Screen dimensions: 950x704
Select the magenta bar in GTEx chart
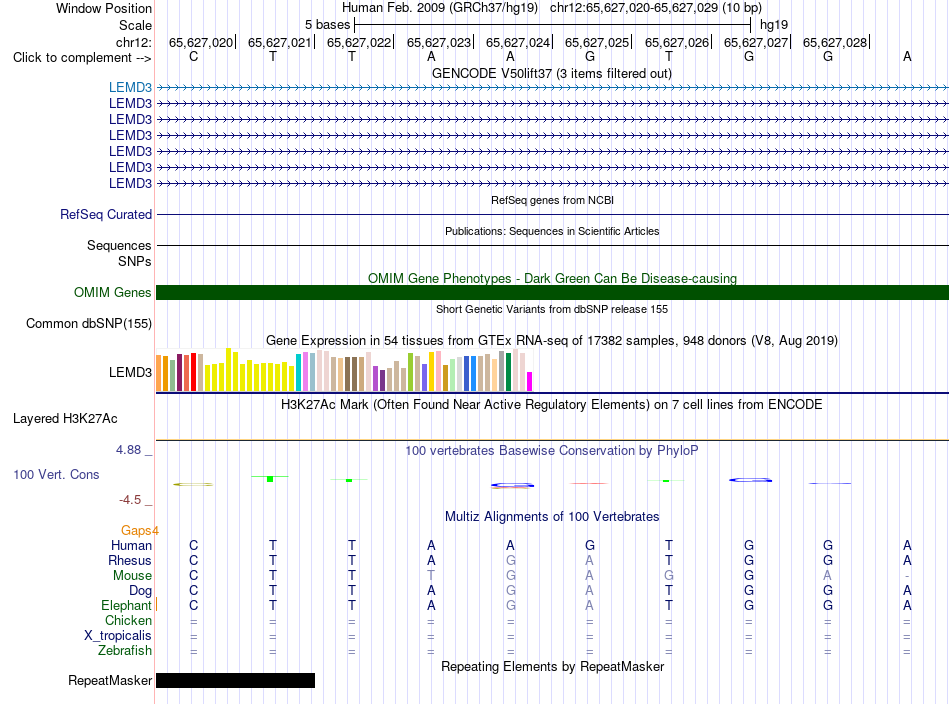(x=530, y=381)
